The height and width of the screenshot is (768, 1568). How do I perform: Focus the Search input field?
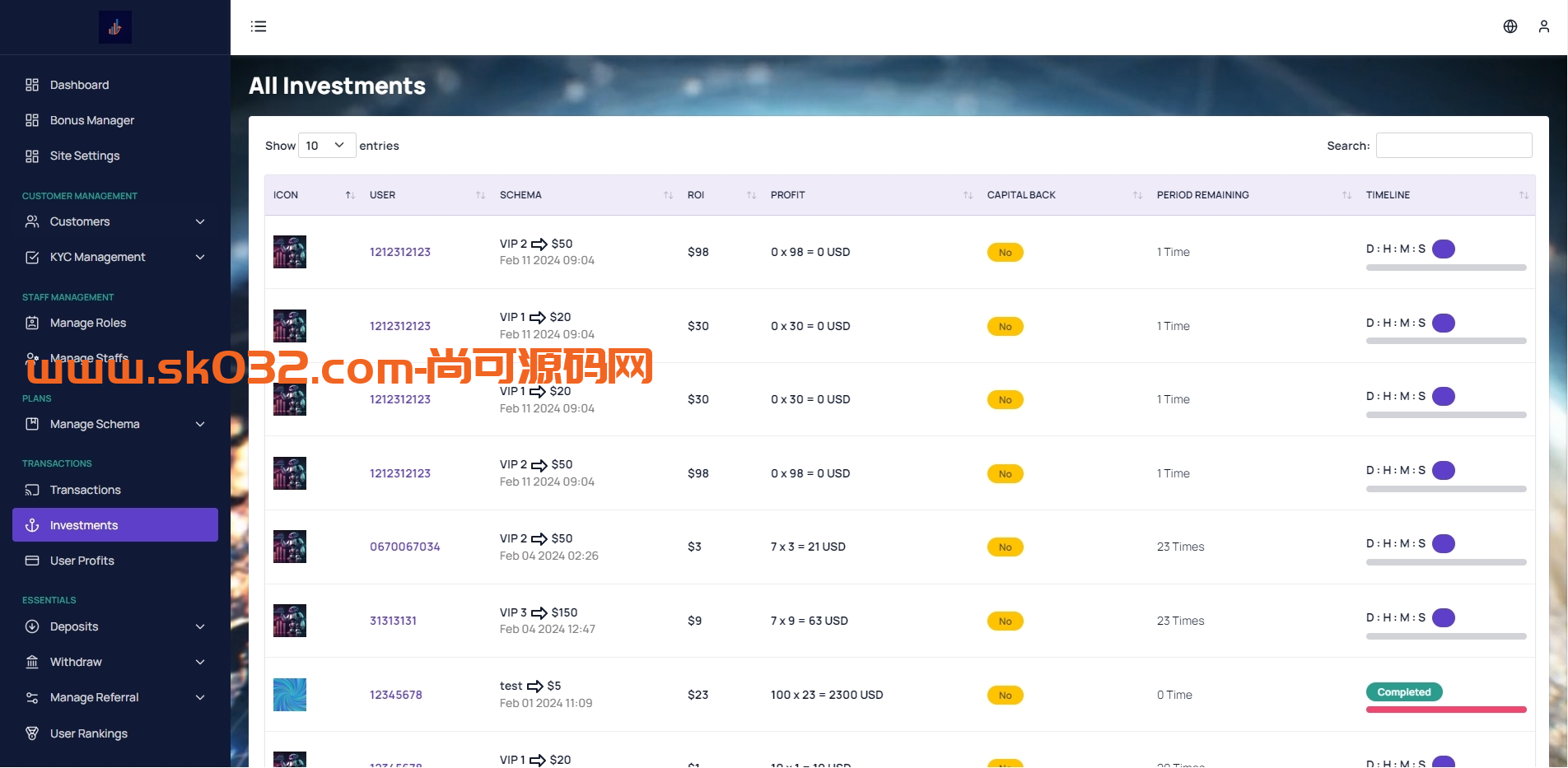[1454, 146]
